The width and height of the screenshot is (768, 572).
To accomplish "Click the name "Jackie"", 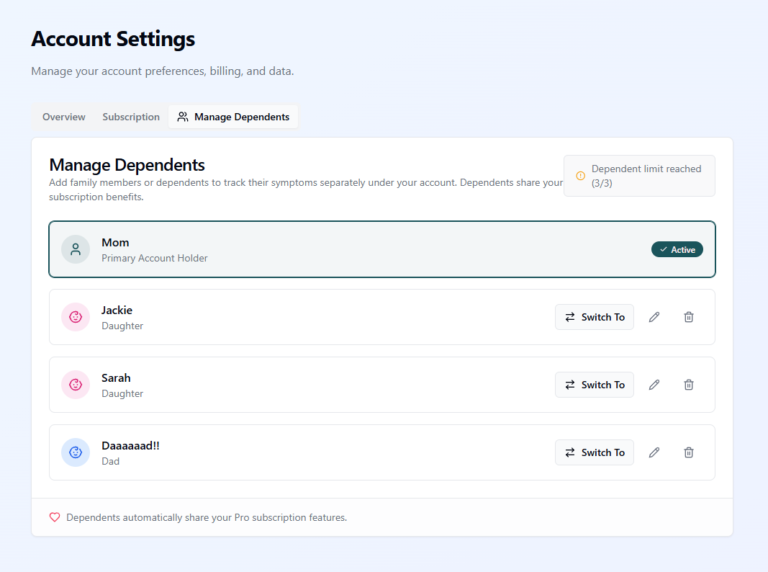I will (x=117, y=310).
